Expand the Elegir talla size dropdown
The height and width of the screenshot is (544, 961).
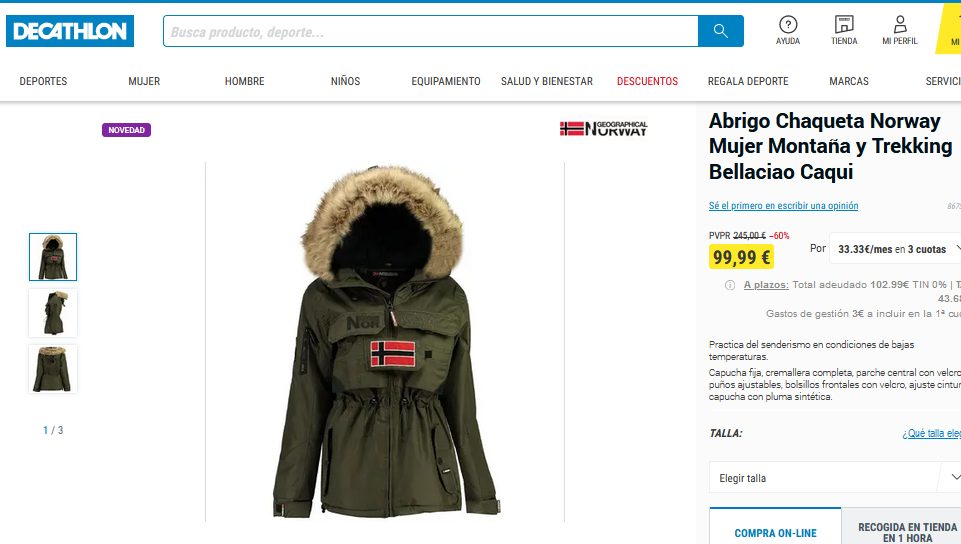(x=835, y=478)
